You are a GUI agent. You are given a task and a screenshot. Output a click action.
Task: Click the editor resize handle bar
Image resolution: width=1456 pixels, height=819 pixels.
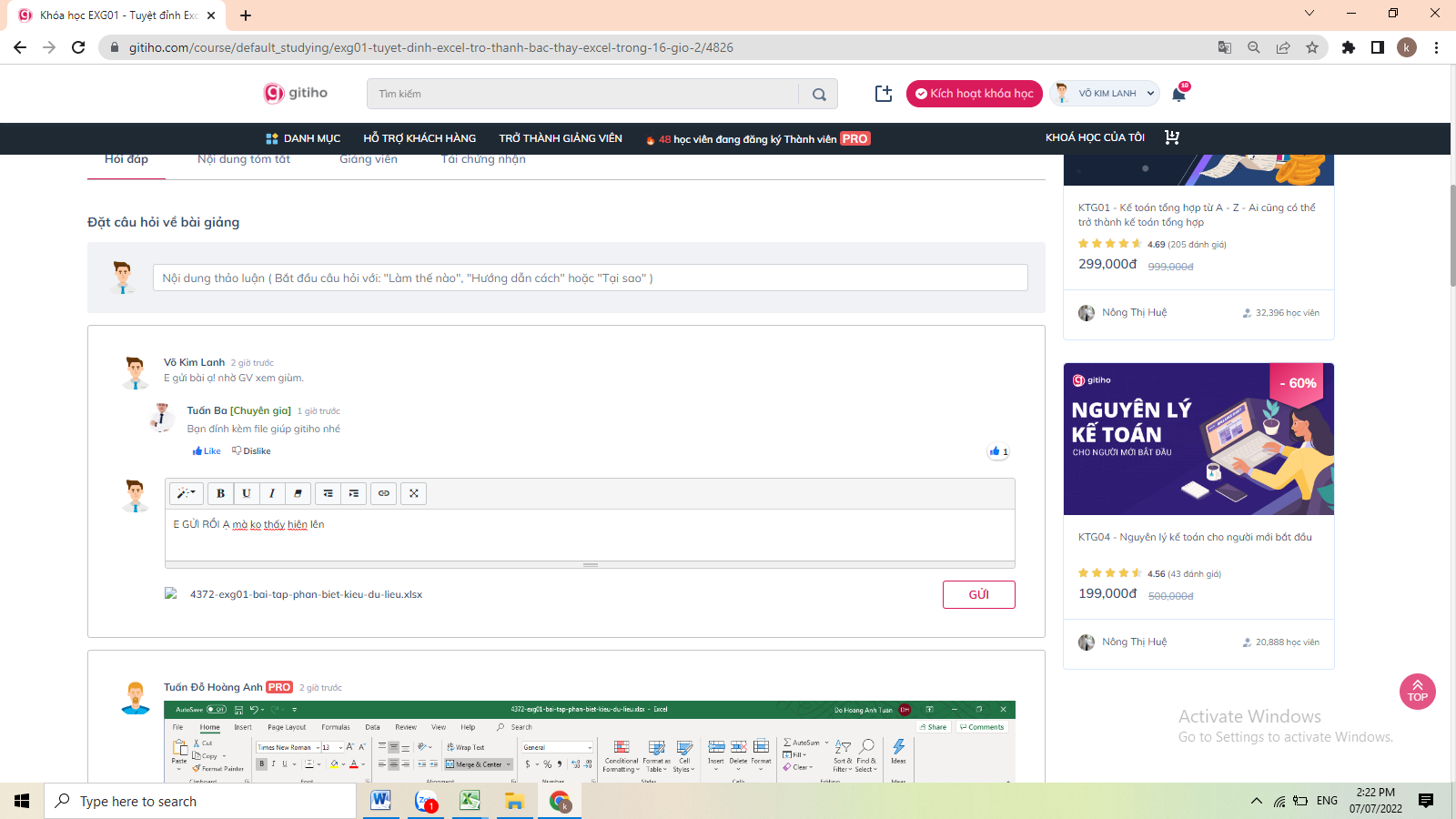(x=591, y=564)
